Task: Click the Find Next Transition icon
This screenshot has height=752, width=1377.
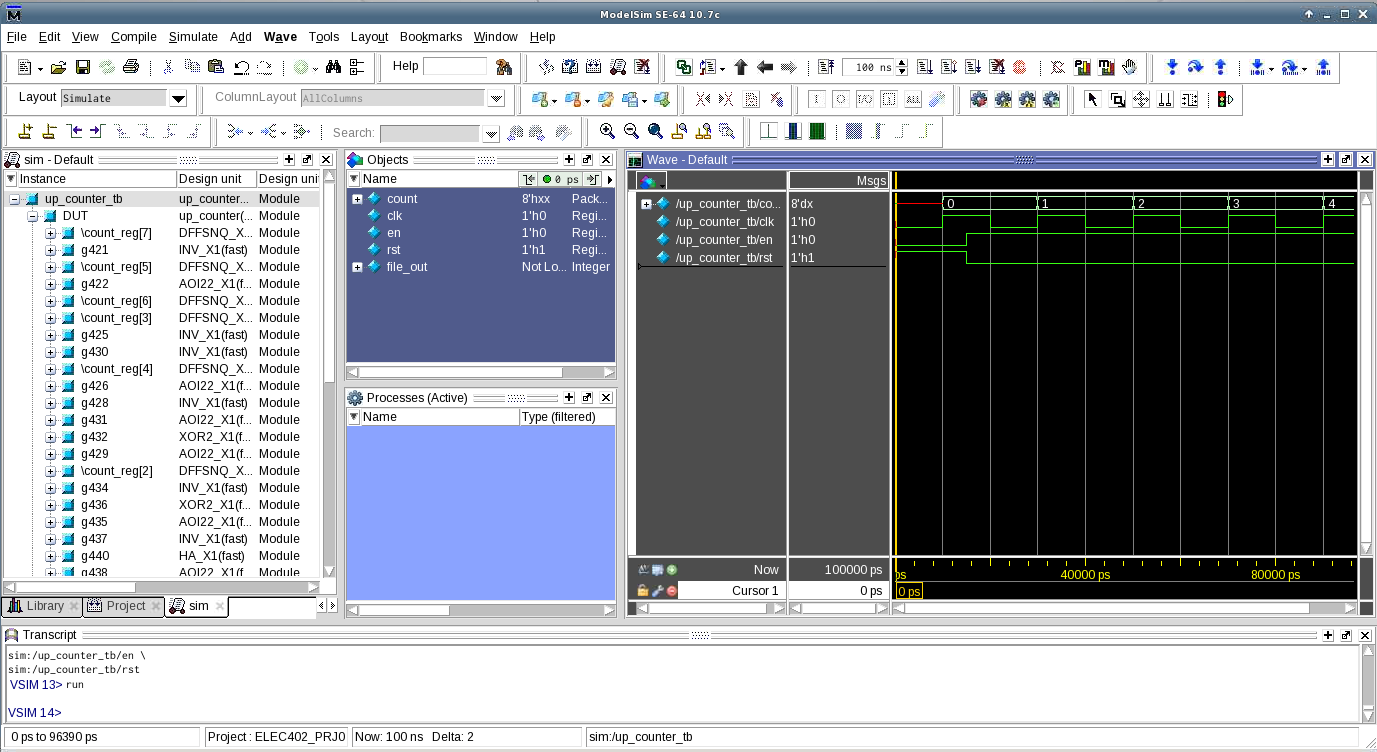Action: click(97, 131)
